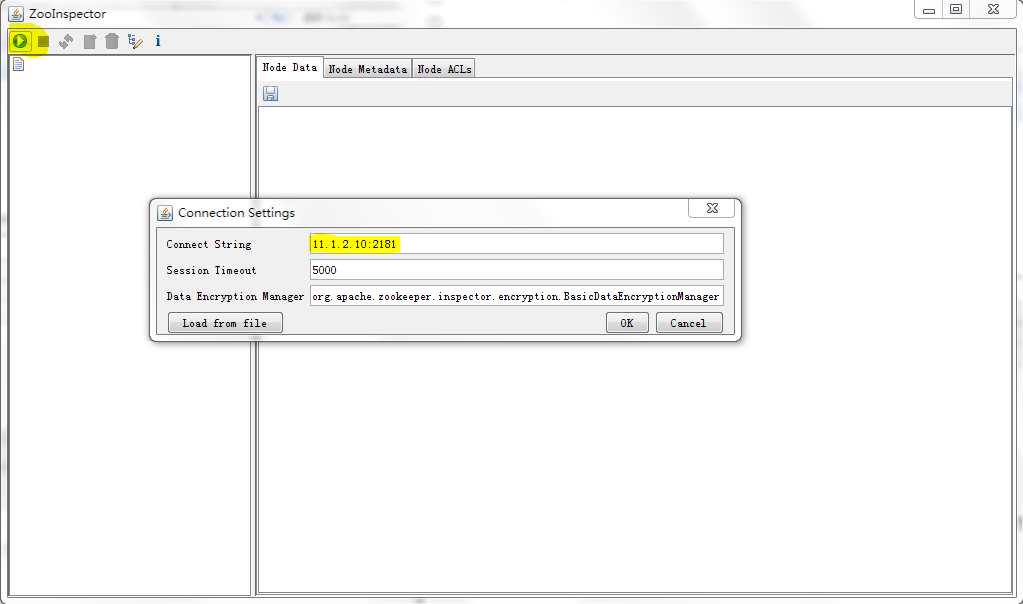
Task: Select the Refresh nodes icon
Action: click(x=66, y=41)
